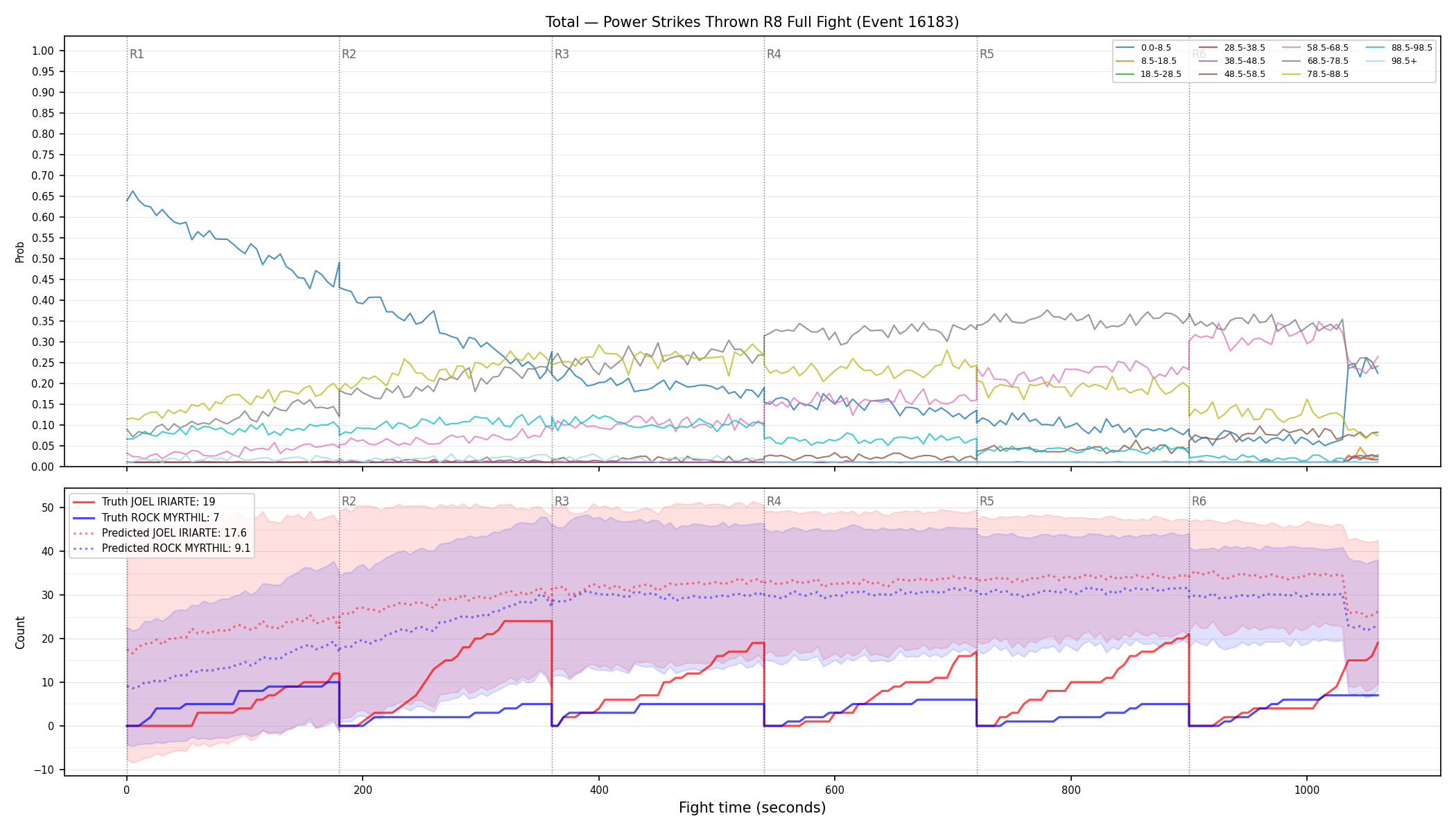Screen dimensions: 1456x832
Task: Click the brown line swatch beside '48.5-58.5'
Action: coord(1208,74)
